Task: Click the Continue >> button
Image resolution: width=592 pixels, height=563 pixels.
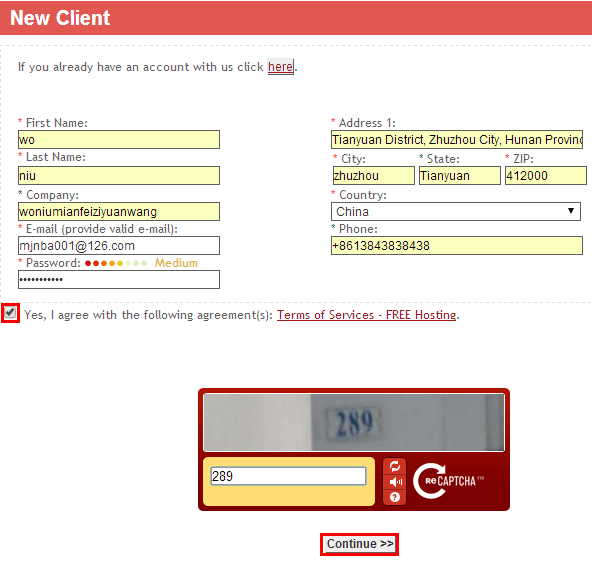Action: pyautogui.click(x=359, y=544)
